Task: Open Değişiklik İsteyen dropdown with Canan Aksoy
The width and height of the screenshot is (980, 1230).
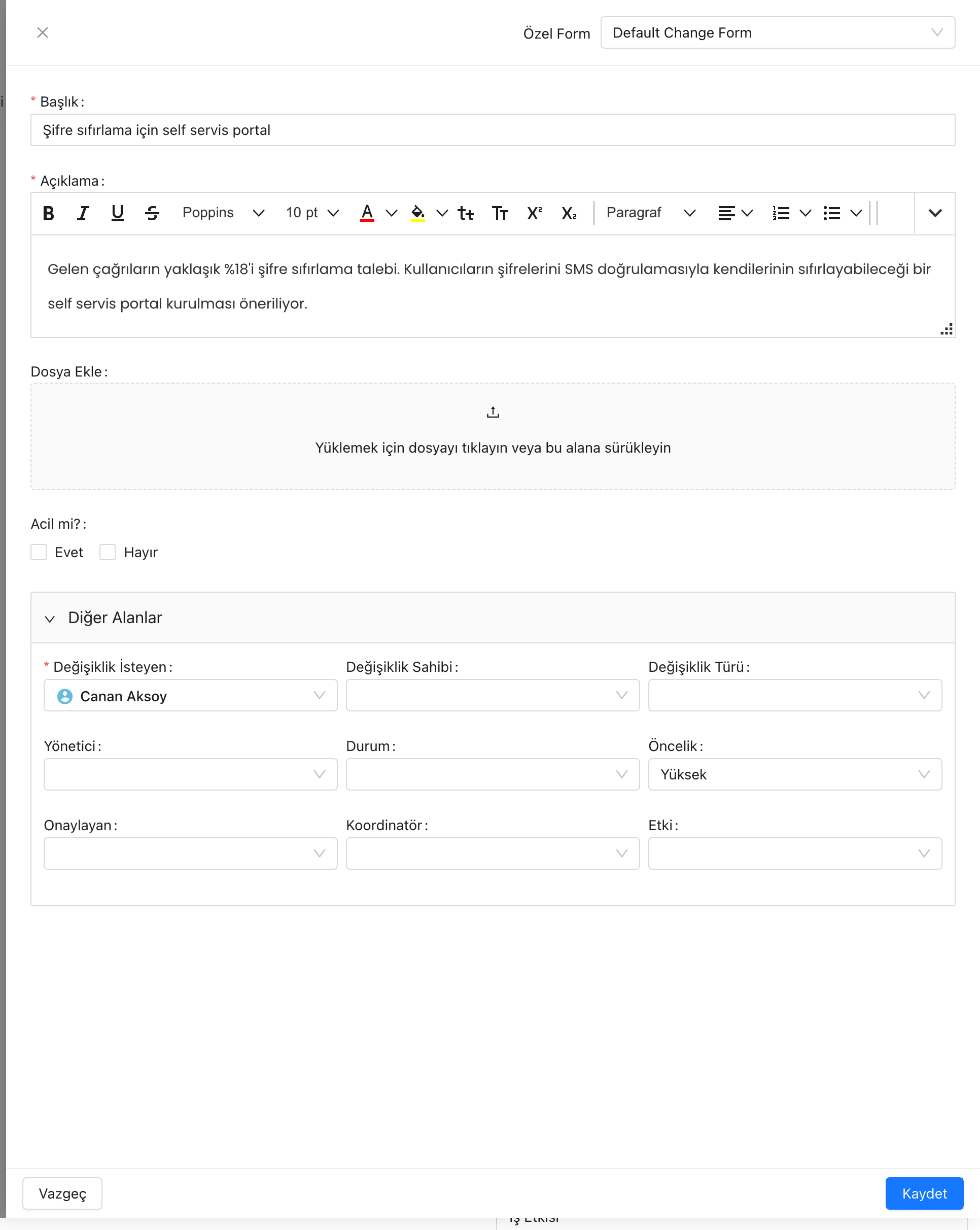Action: tap(191, 696)
